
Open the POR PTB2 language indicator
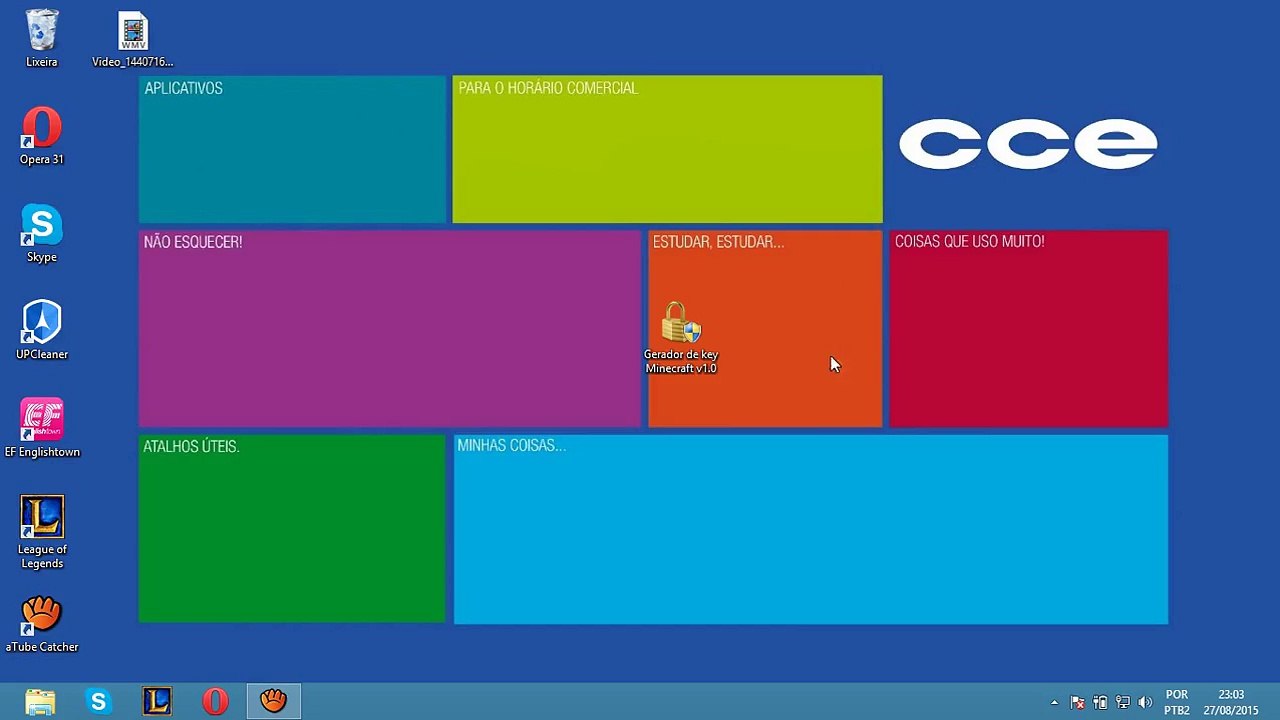click(x=1177, y=702)
